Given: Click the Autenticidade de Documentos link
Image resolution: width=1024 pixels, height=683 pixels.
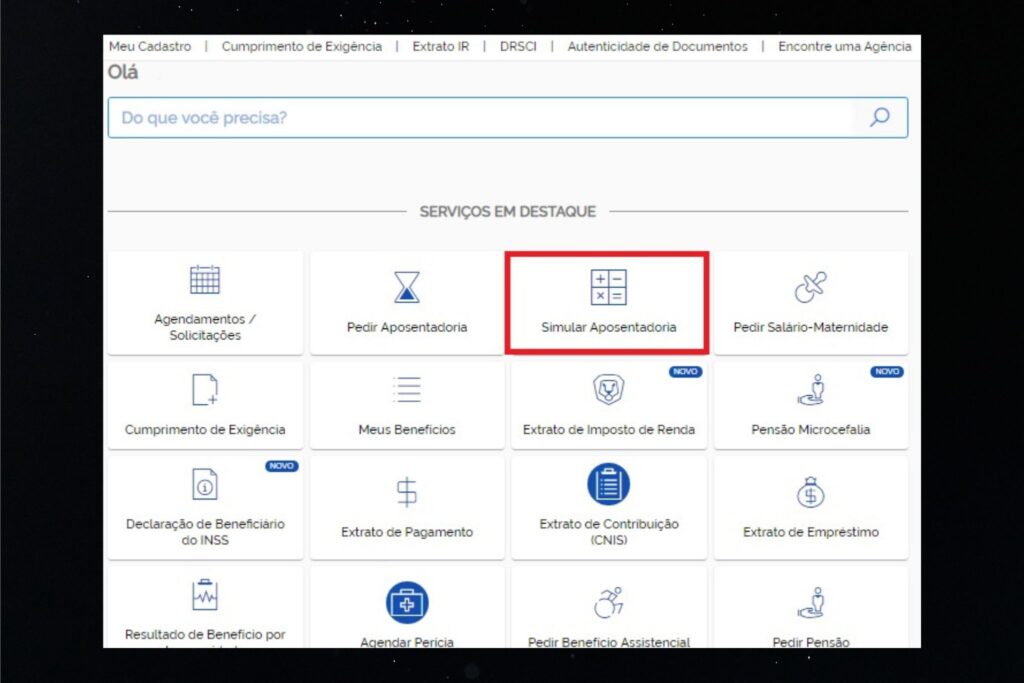Looking at the screenshot, I should pos(656,46).
